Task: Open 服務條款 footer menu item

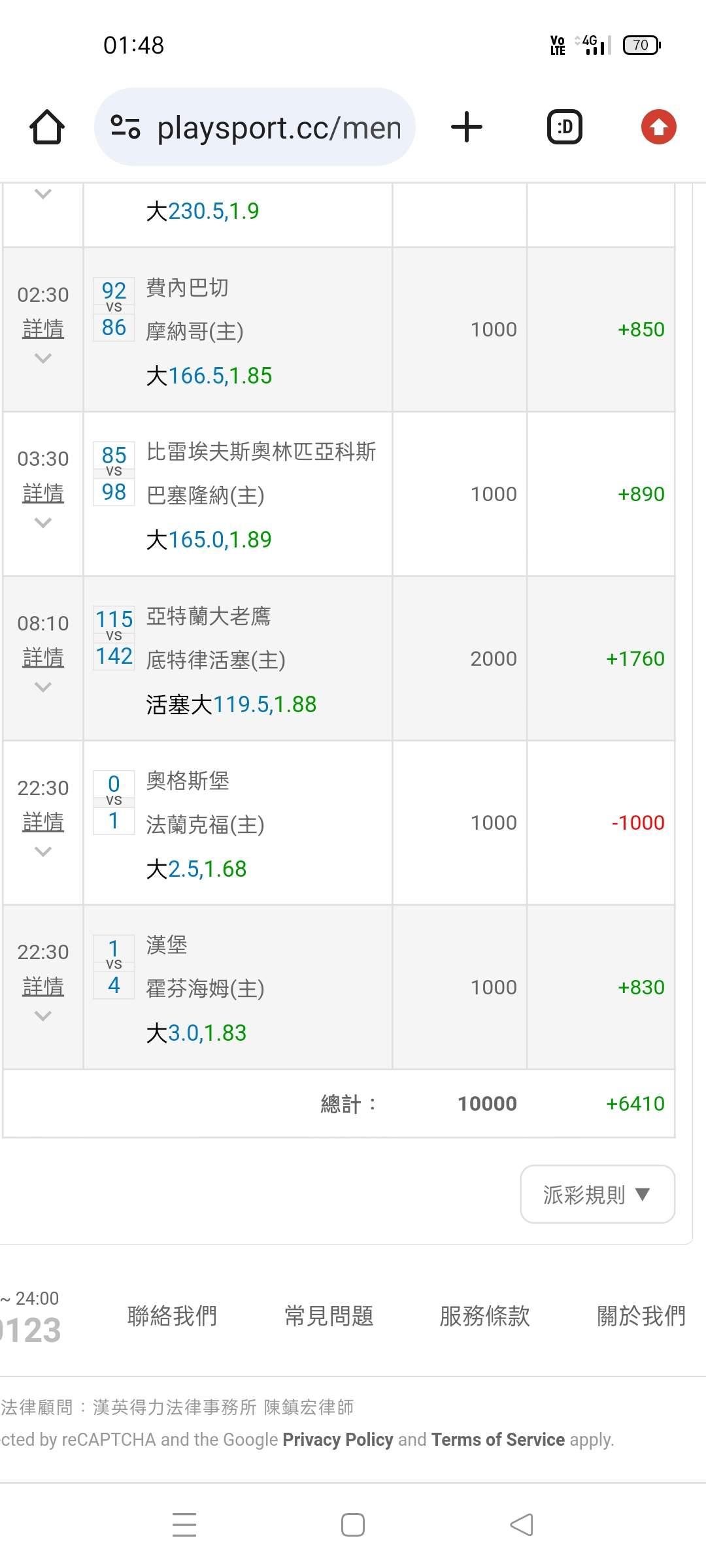Action: [x=484, y=1315]
